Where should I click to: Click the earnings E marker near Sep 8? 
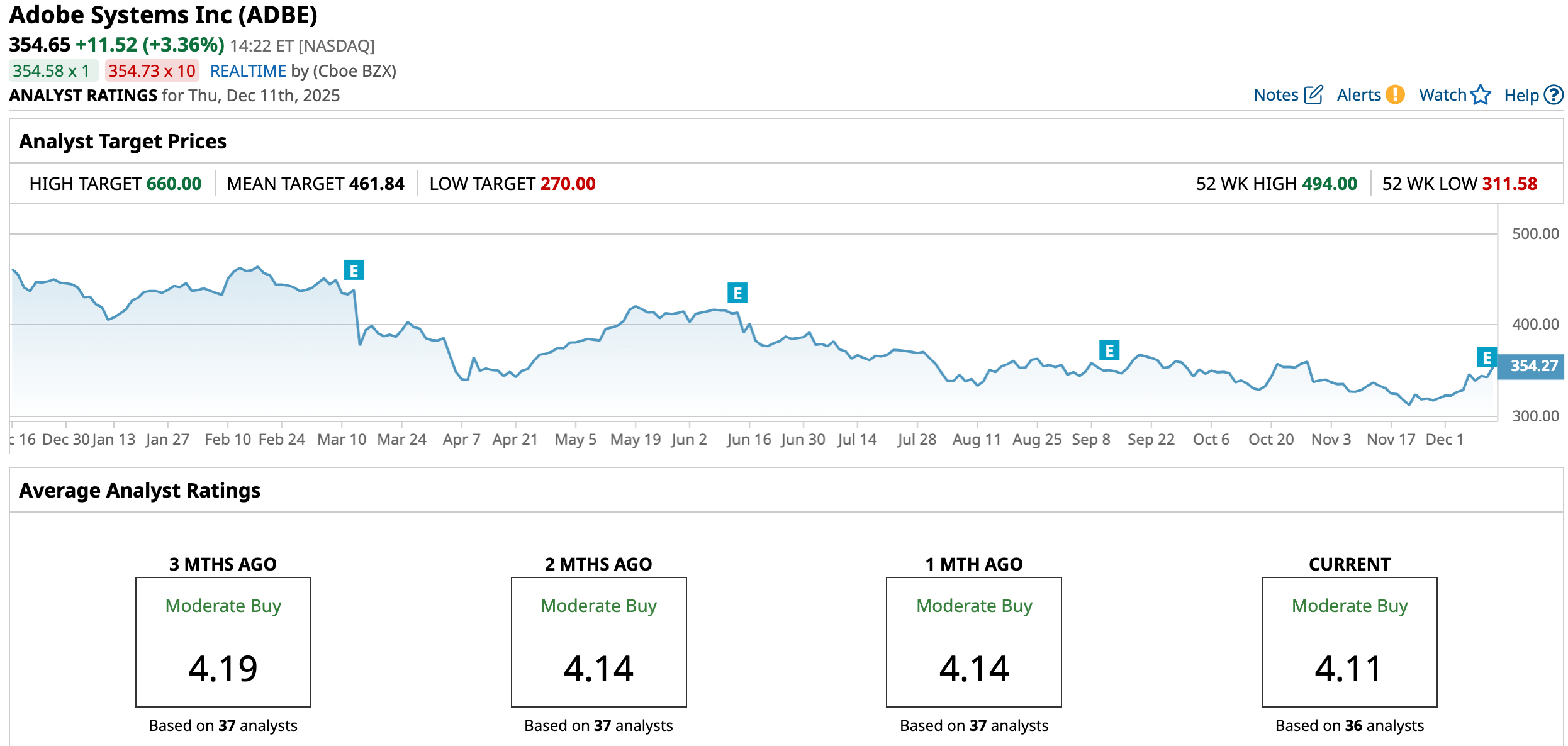point(1109,350)
